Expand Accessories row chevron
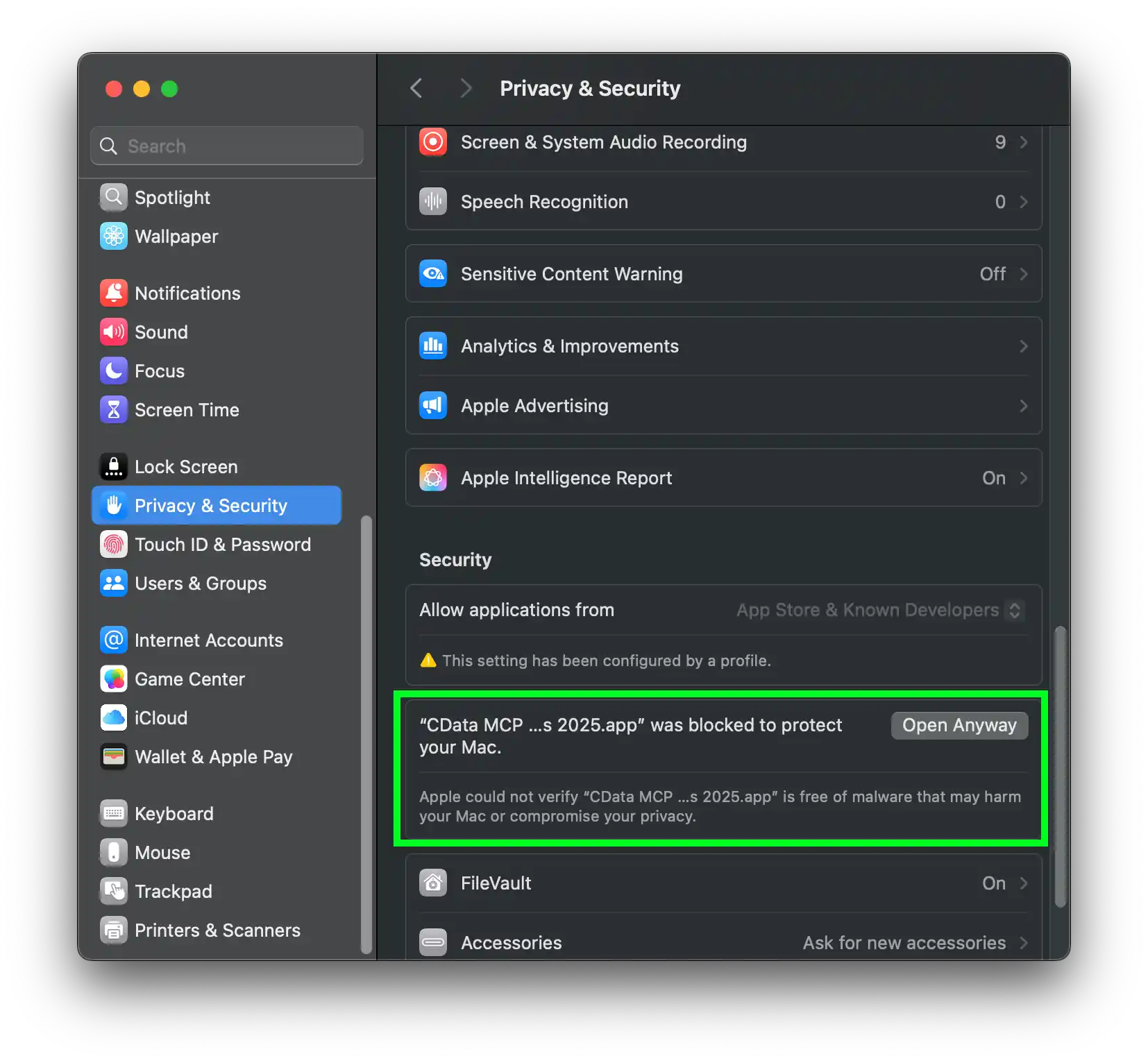Screen dimensions: 1148x1063 point(1023,943)
